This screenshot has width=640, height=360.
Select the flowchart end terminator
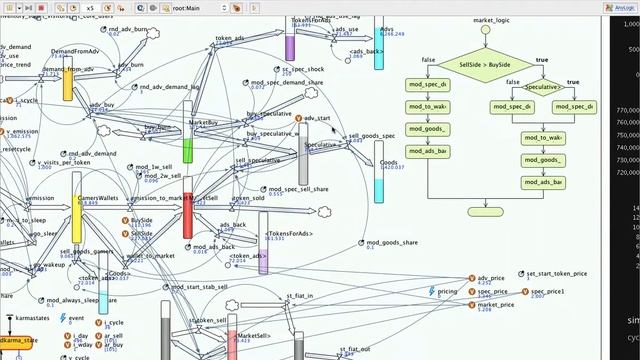pyautogui.click(x=485, y=212)
